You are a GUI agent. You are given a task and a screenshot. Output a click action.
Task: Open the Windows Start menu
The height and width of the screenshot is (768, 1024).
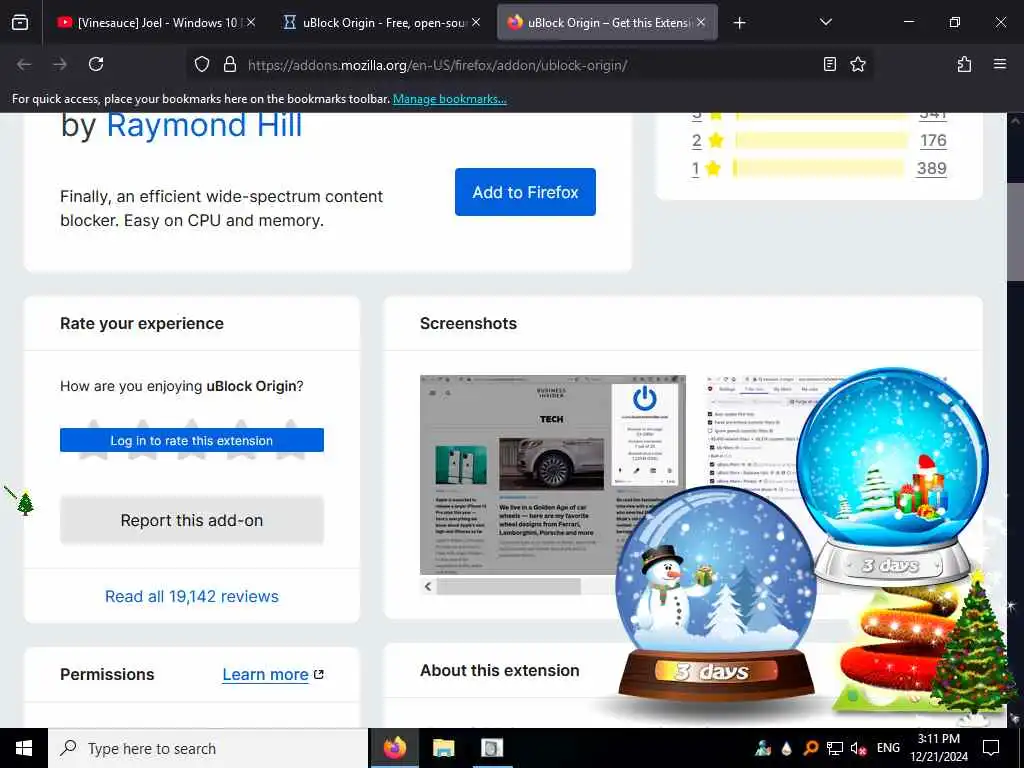point(24,748)
